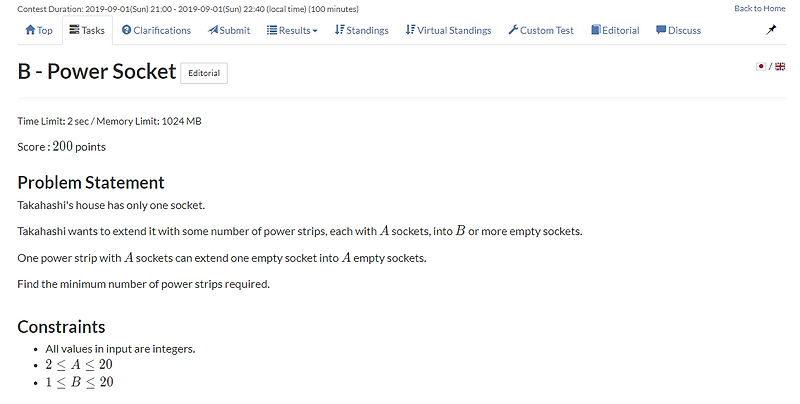
Task: Click the Custom Test wrench icon
Action: (x=513, y=30)
